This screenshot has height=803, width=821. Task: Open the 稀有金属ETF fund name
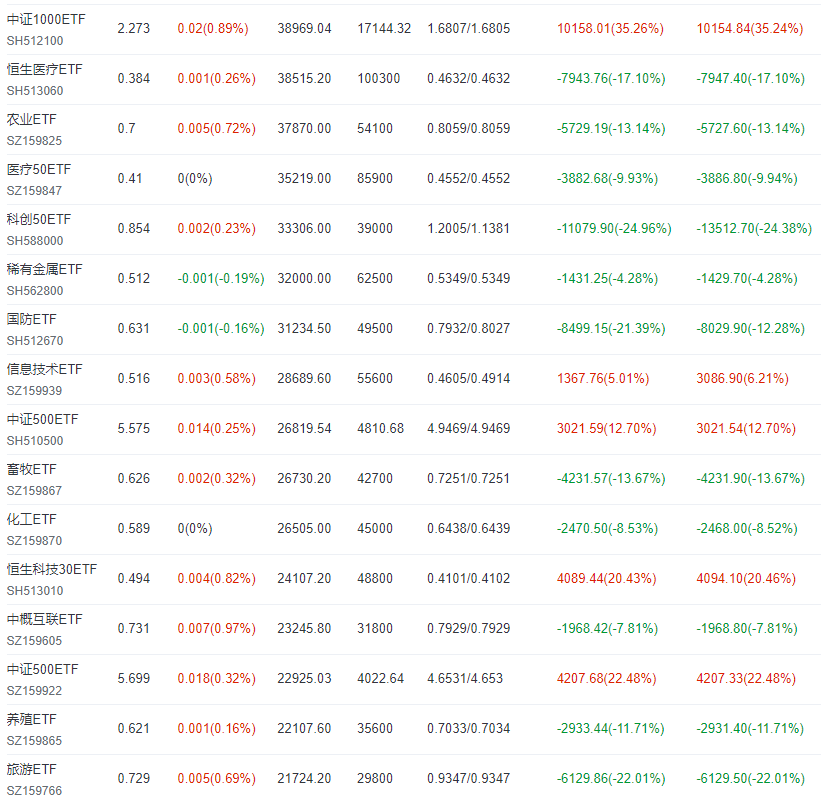(x=44, y=269)
